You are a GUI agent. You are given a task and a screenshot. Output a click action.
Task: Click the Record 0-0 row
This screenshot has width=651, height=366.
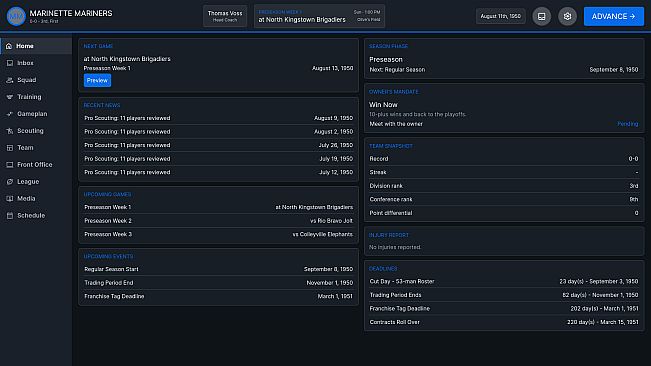click(x=504, y=159)
